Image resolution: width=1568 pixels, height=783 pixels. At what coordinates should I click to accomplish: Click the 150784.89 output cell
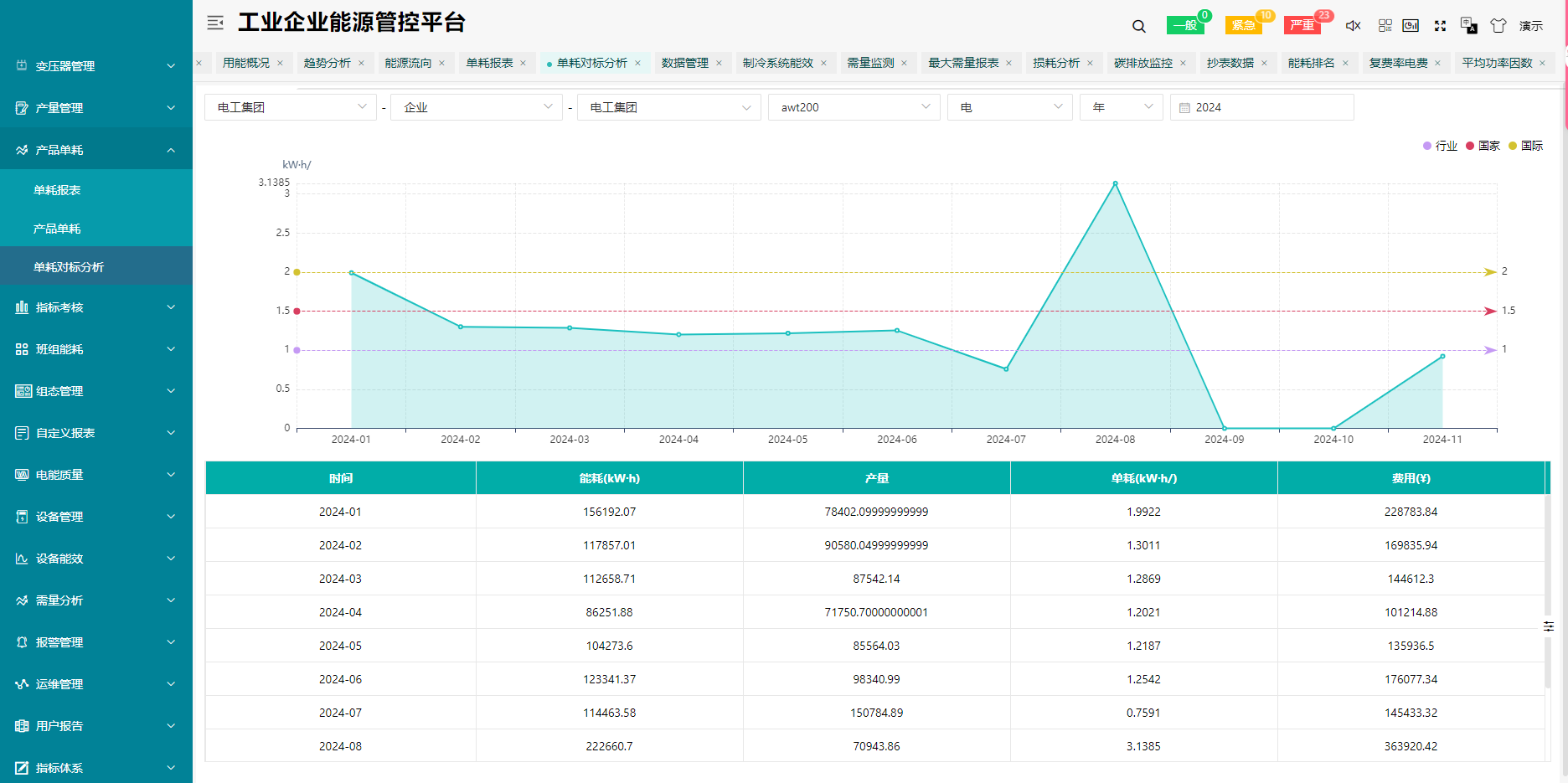point(877,713)
